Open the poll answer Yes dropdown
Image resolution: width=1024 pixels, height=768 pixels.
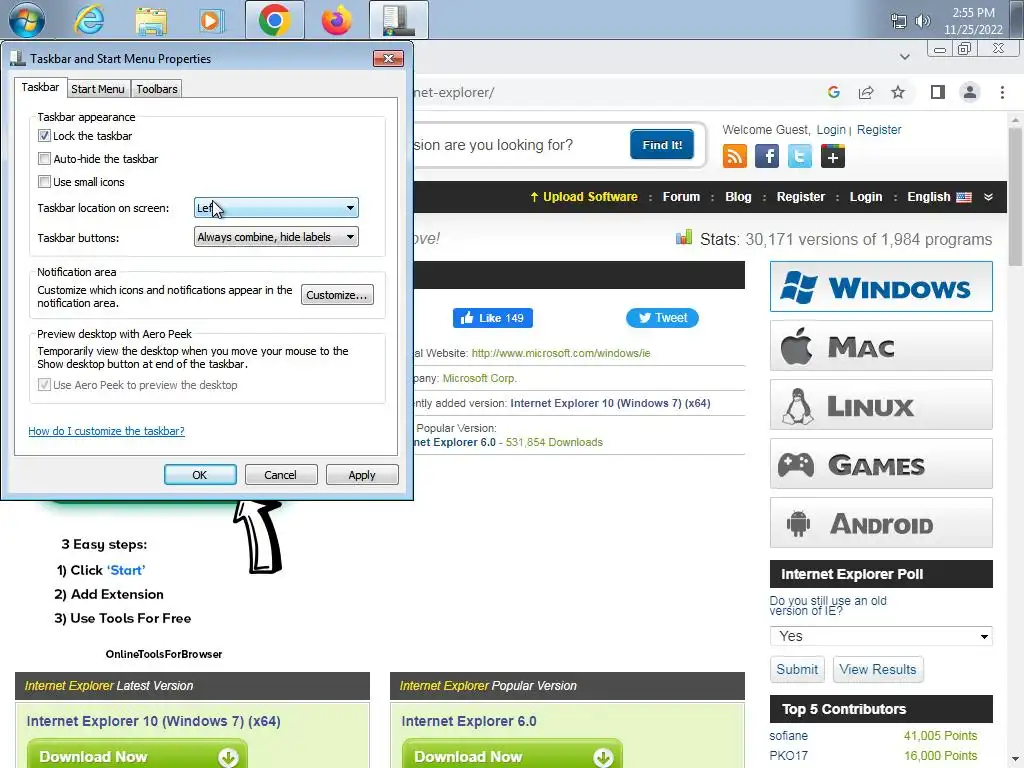[881, 636]
